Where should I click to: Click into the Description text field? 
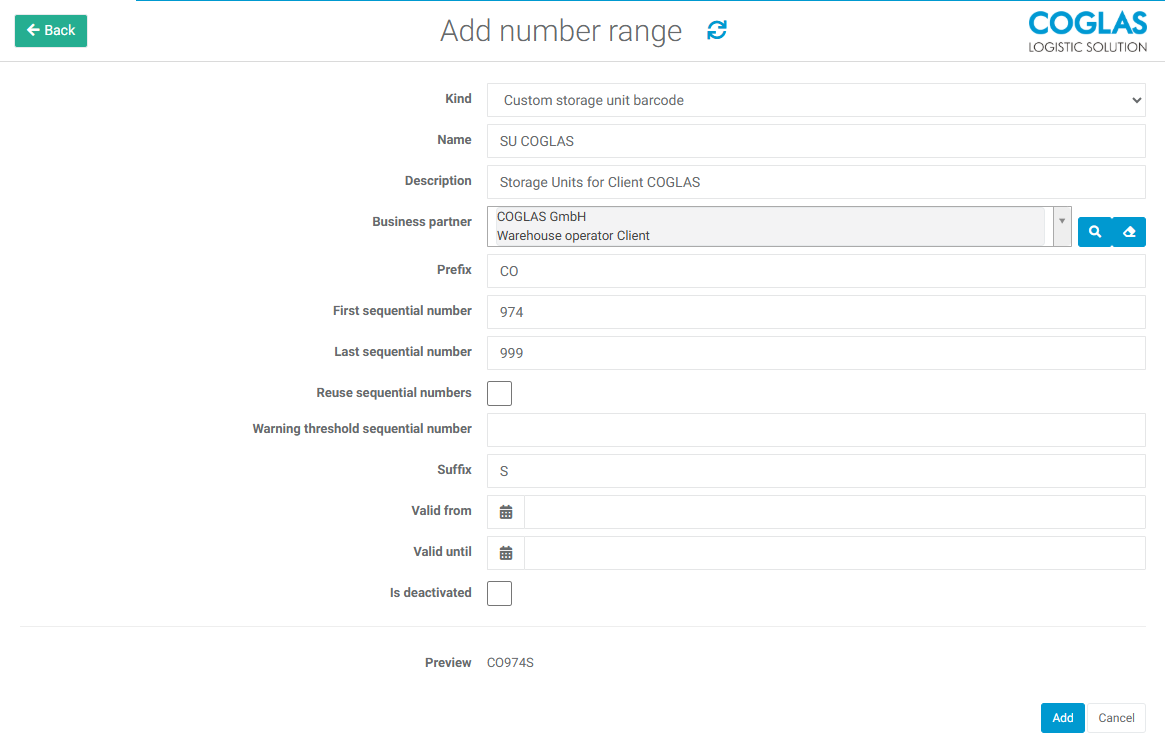[815, 182]
